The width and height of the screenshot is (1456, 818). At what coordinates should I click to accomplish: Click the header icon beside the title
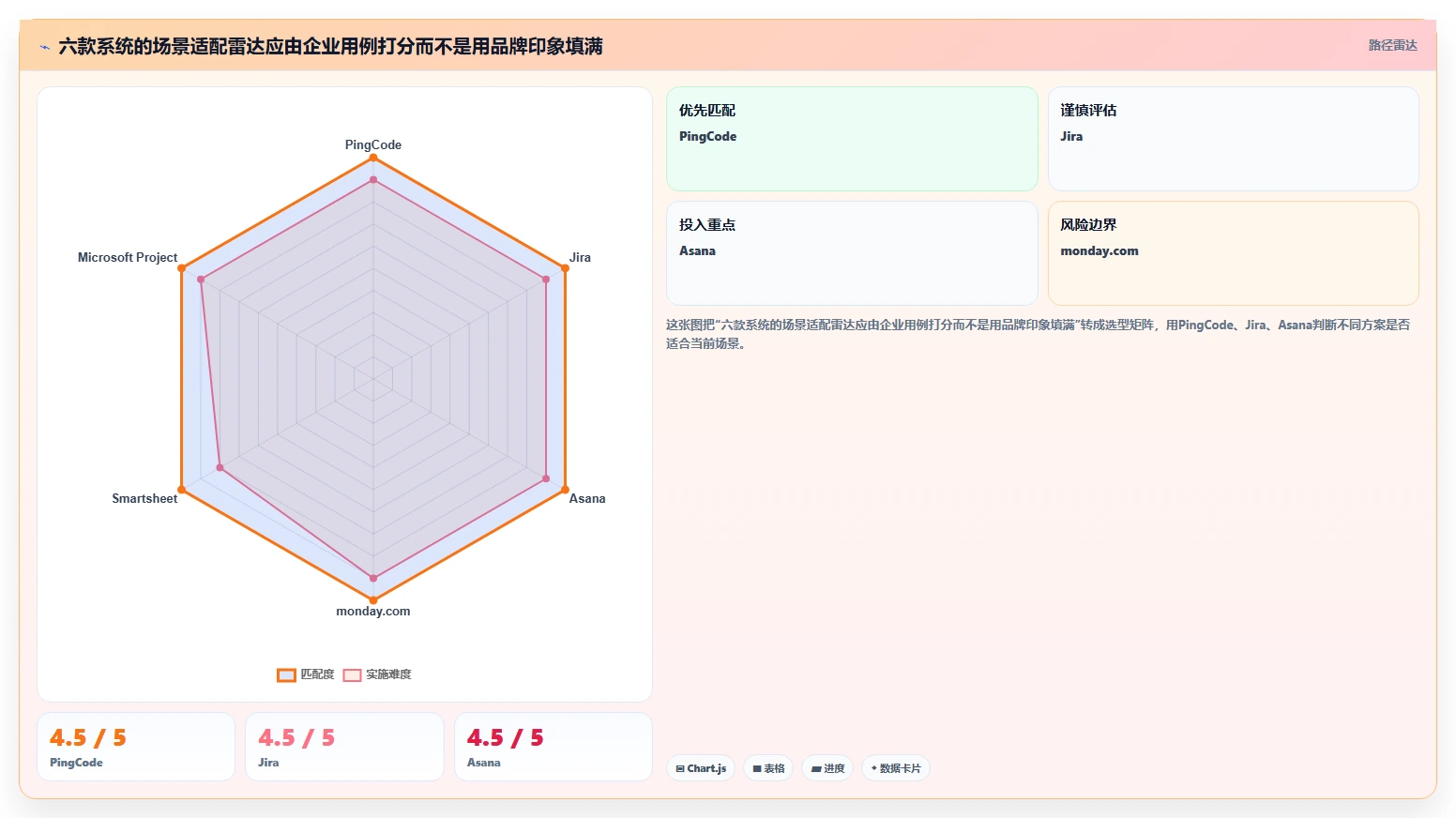click(x=44, y=47)
